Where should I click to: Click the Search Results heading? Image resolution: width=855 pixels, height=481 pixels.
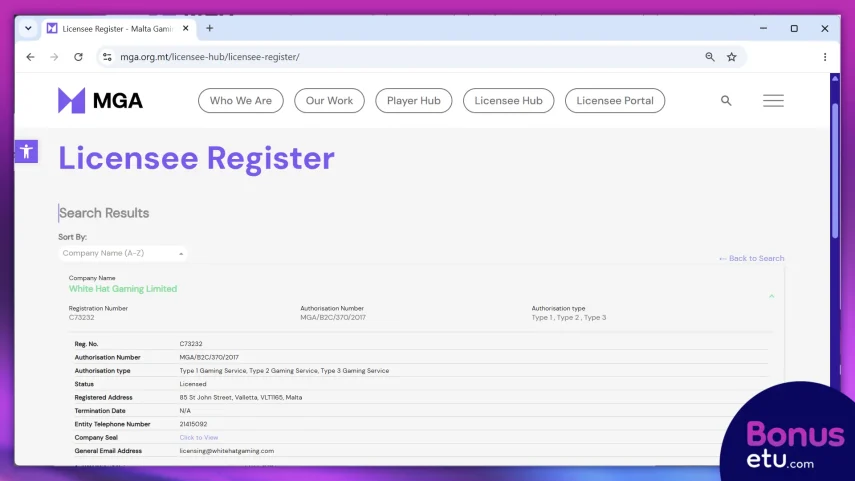(104, 213)
